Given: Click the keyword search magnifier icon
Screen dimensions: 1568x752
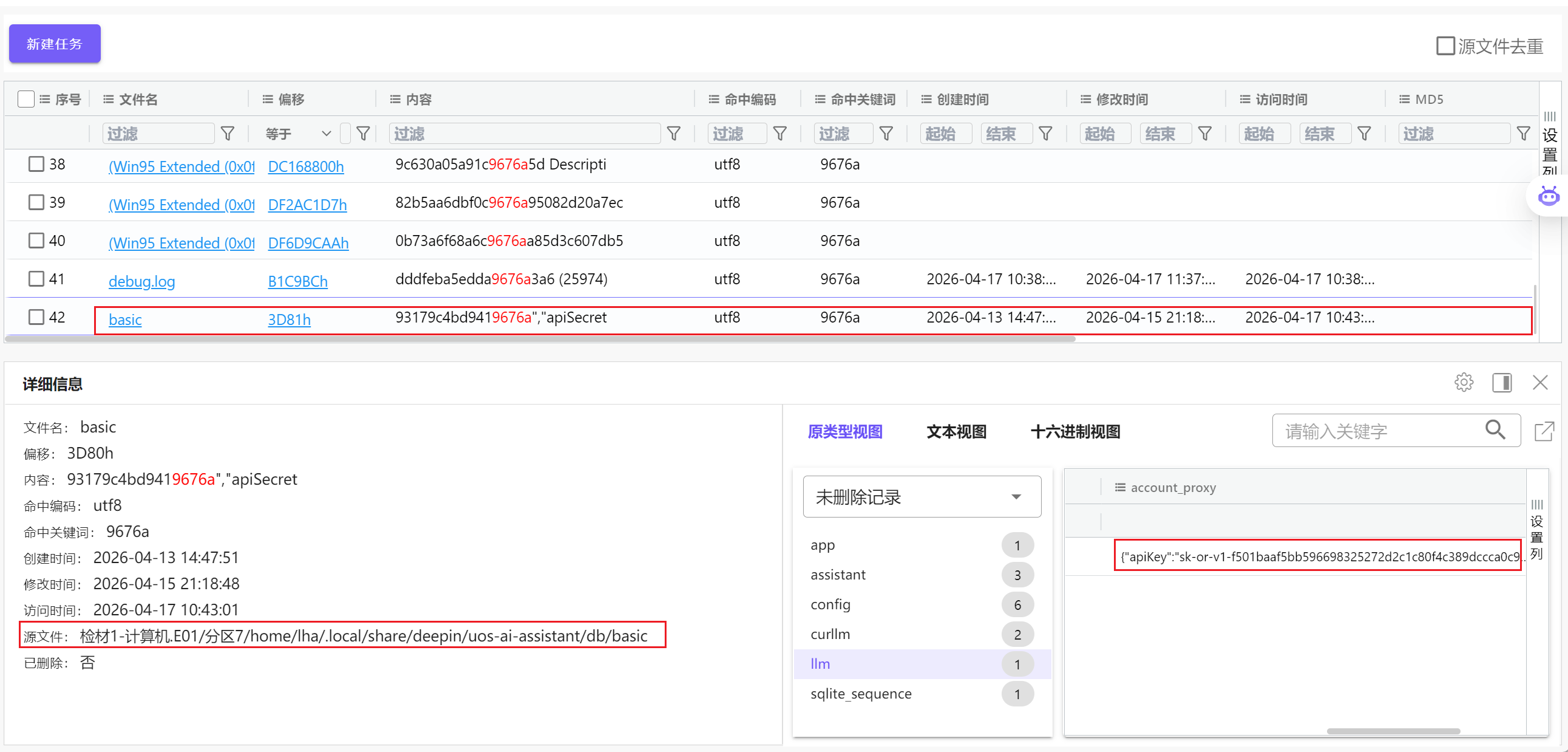Looking at the screenshot, I should [1495, 430].
